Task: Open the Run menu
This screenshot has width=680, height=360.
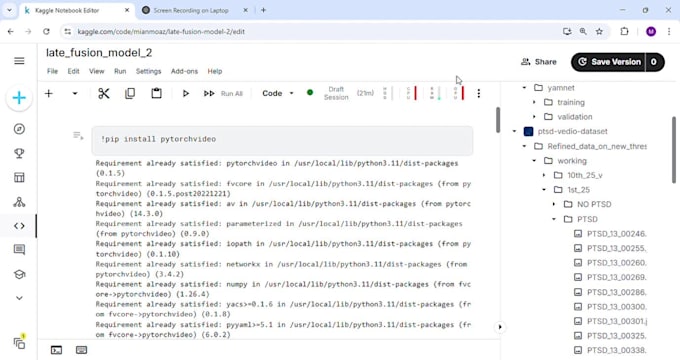Action: (120, 71)
